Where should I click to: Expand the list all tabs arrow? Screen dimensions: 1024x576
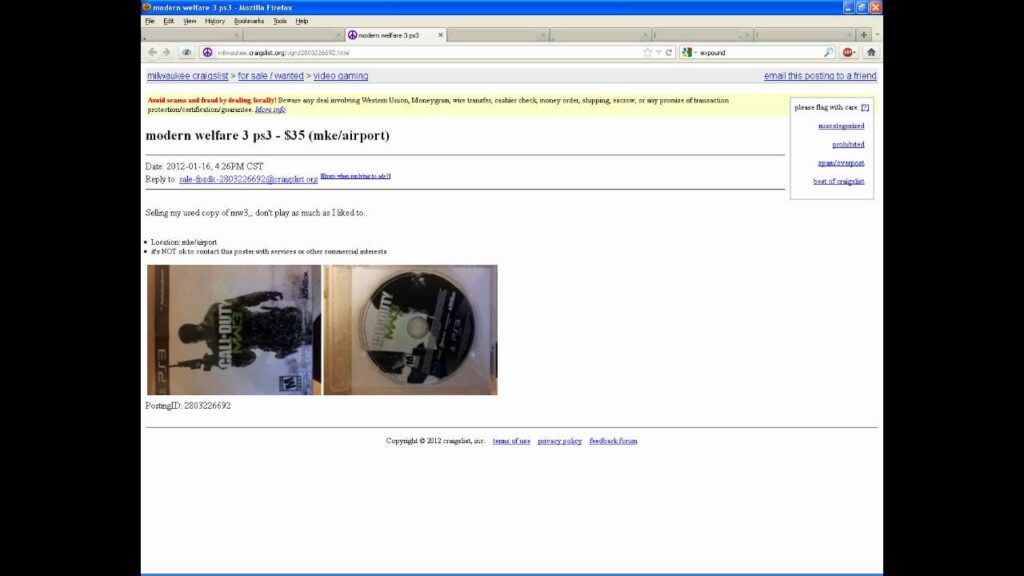877,35
